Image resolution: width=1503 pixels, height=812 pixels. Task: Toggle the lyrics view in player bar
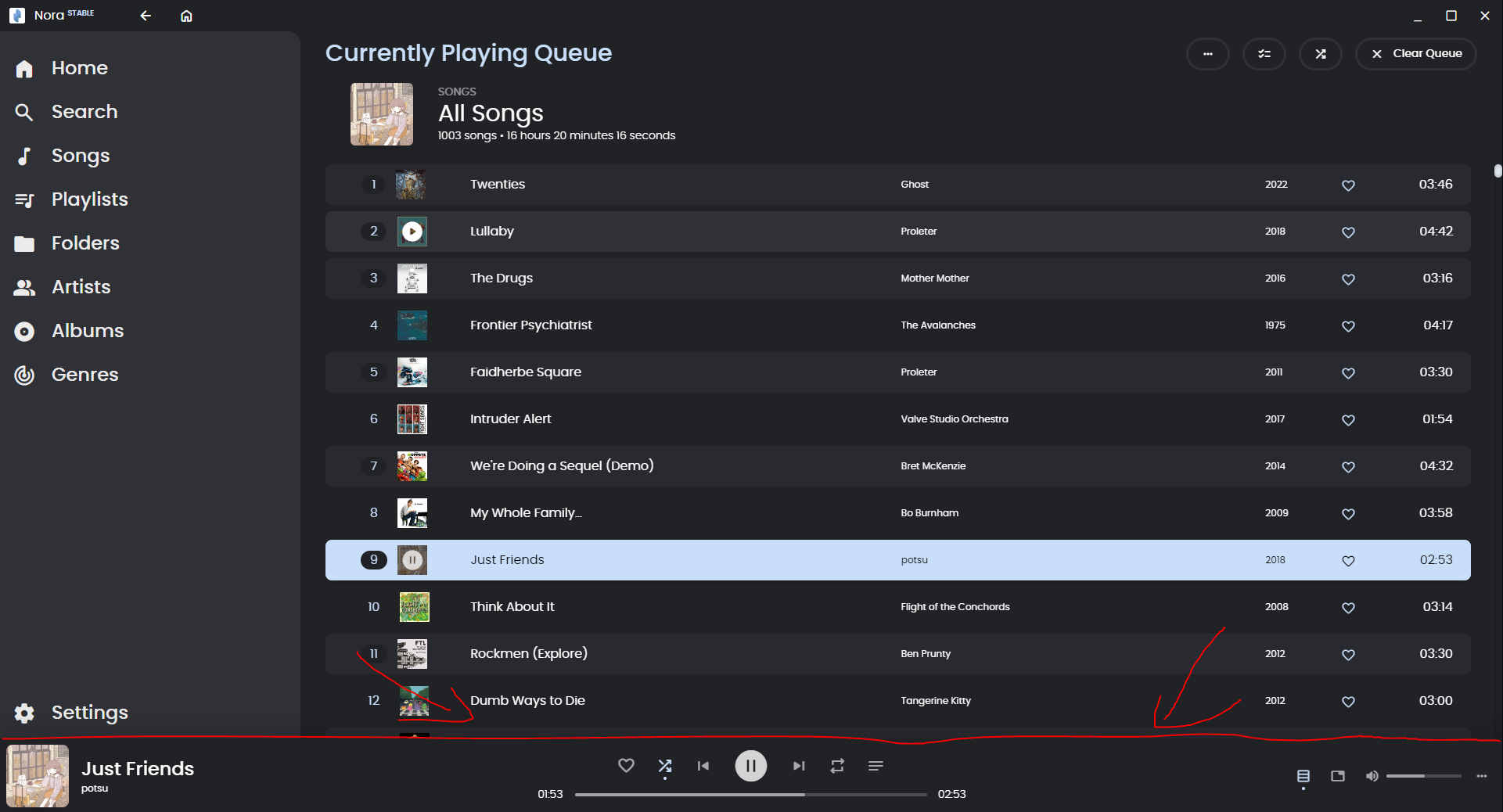(1303, 775)
